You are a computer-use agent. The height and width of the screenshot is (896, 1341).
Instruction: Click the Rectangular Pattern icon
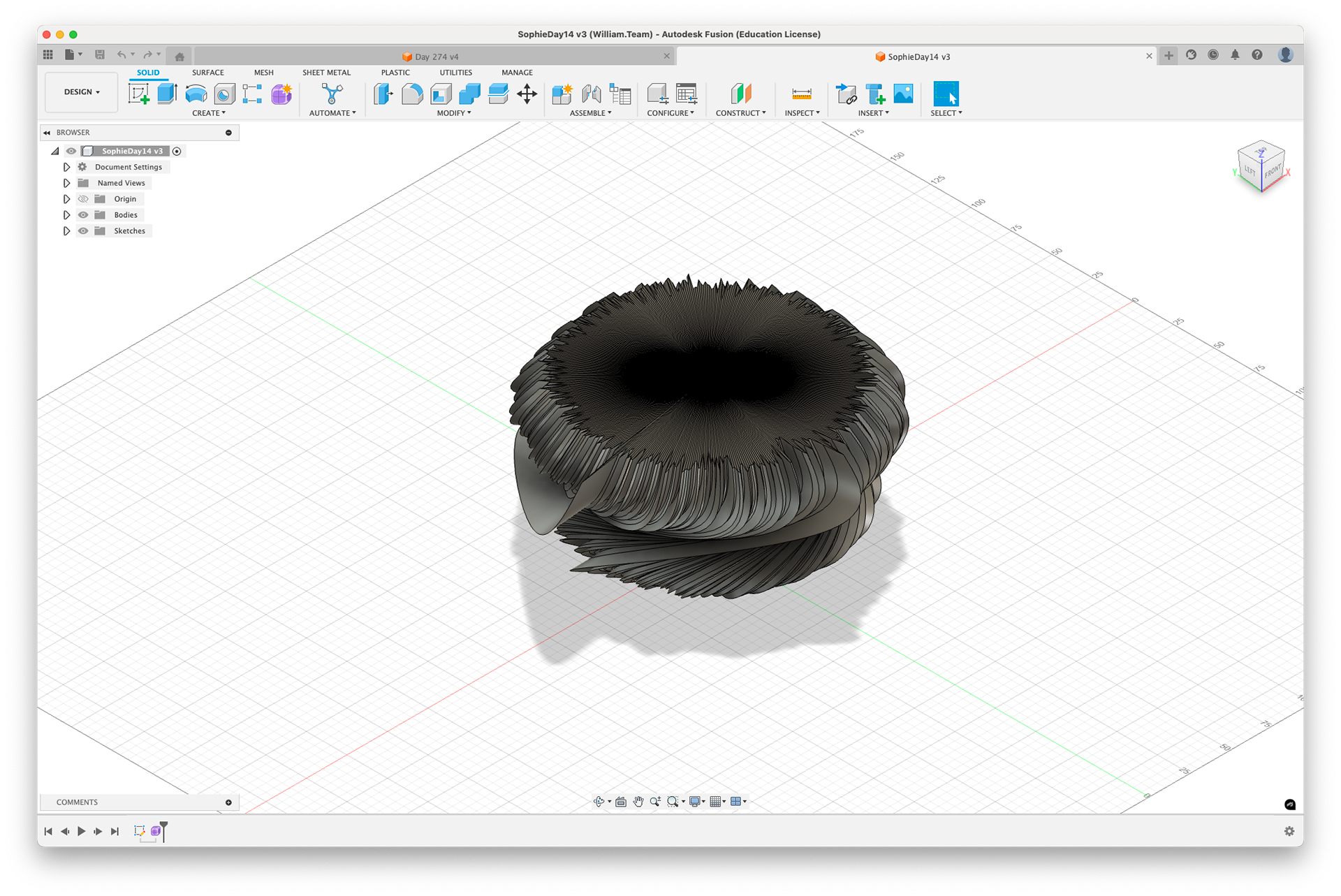coord(252,94)
